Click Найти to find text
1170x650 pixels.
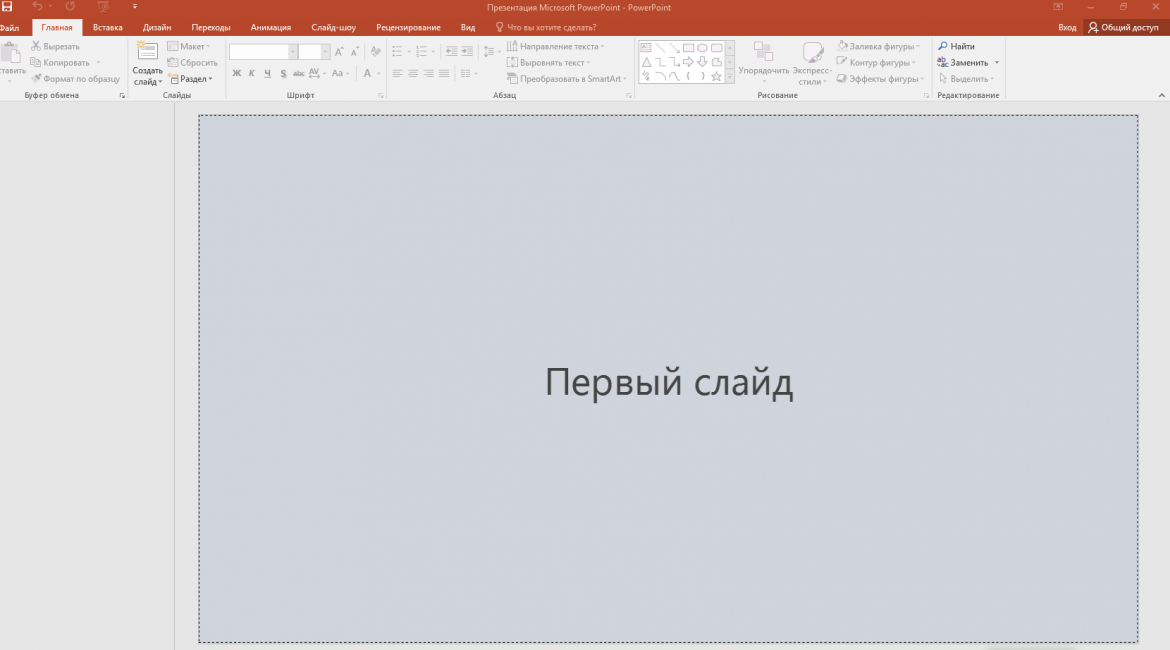point(957,46)
